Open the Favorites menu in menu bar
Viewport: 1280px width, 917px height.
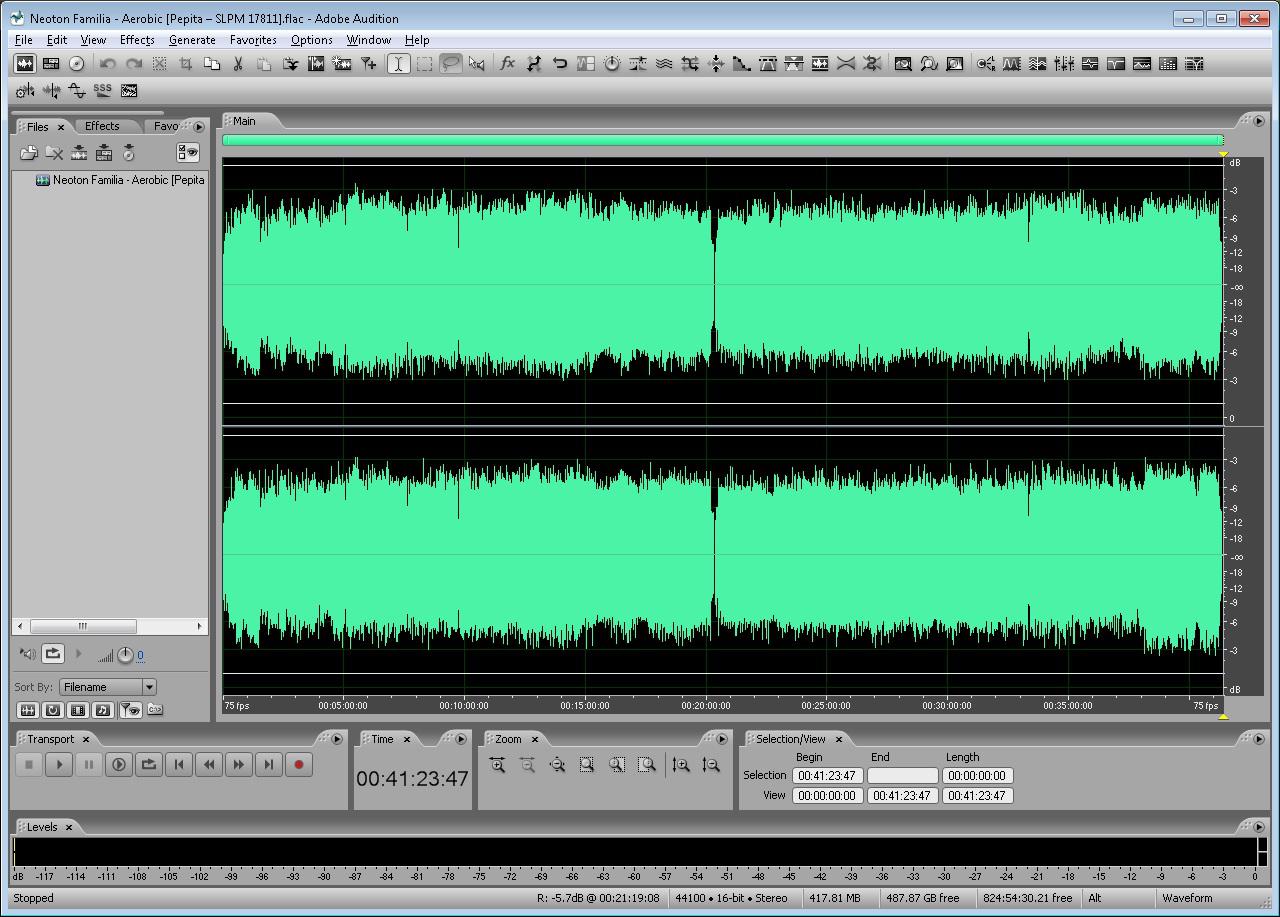[253, 40]
